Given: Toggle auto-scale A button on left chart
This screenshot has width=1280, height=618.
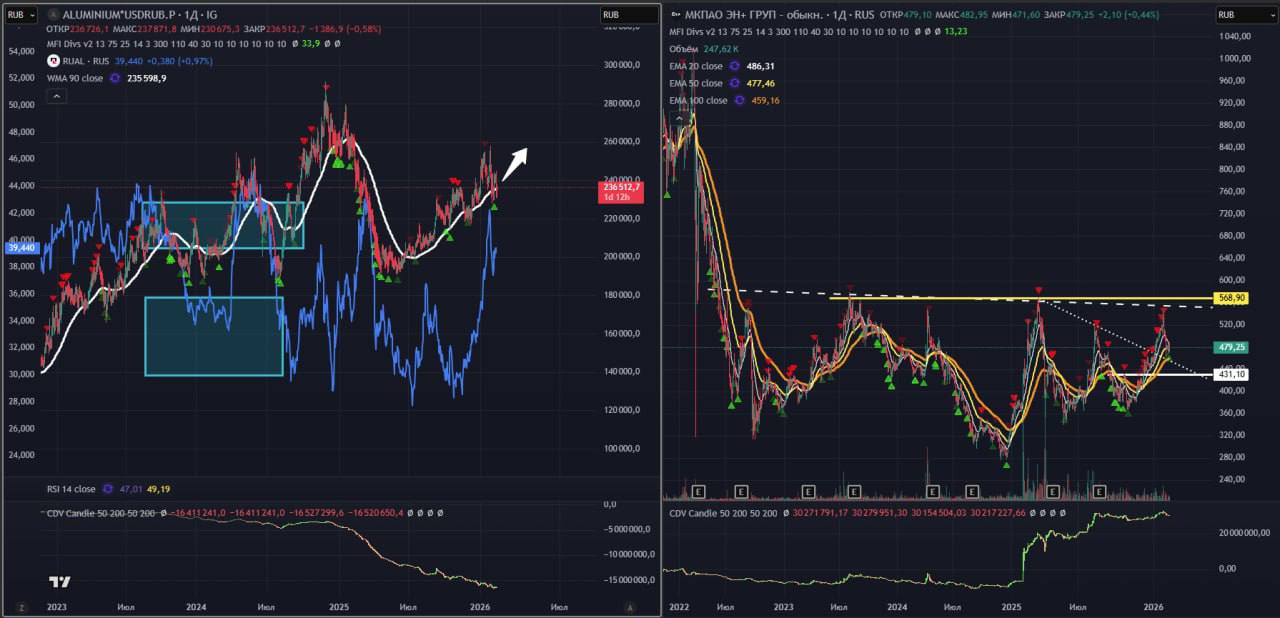Looking at the screenshot, I should [630, 607].
